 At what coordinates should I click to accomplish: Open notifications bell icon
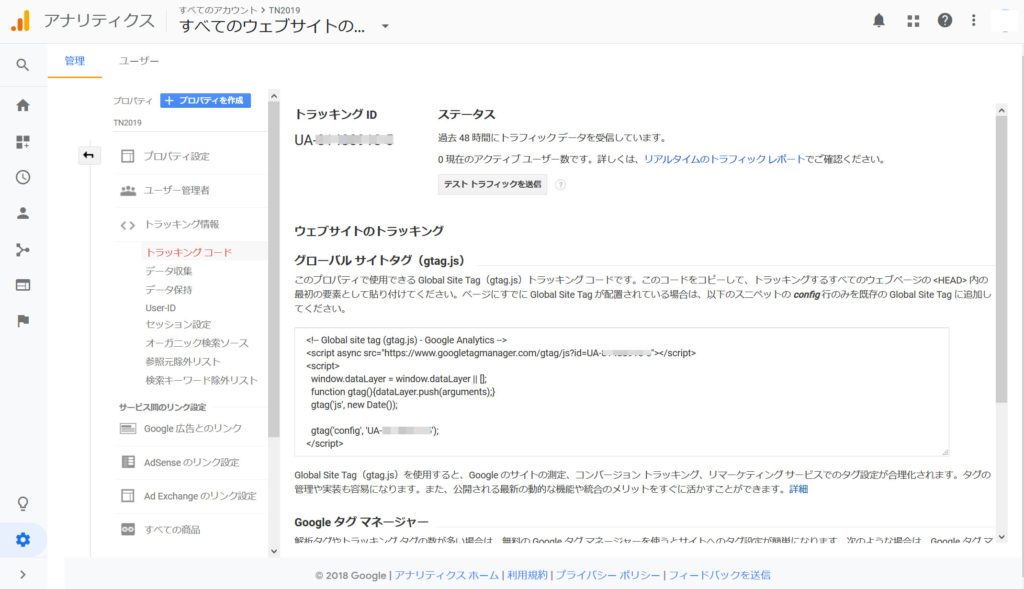879,20
